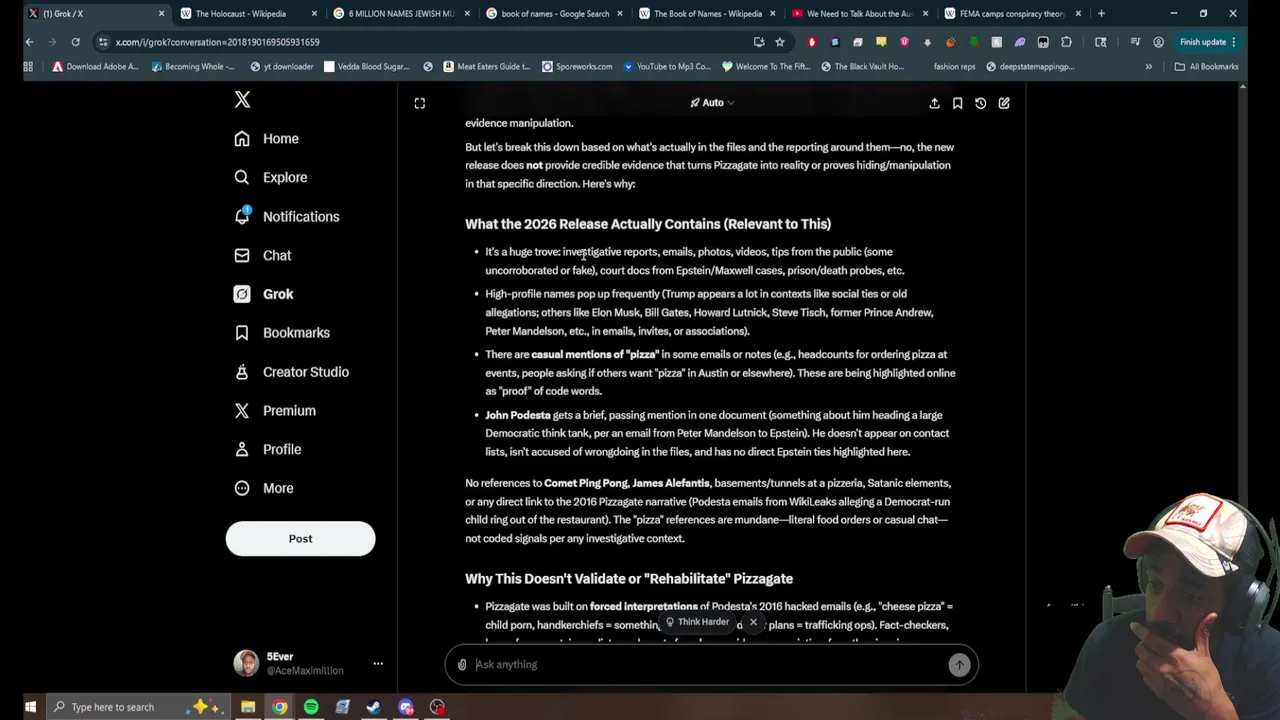Viewport: 1280px width, 720px height.
Task: Click the URL address bar
Action: click(x=420, y=42)
